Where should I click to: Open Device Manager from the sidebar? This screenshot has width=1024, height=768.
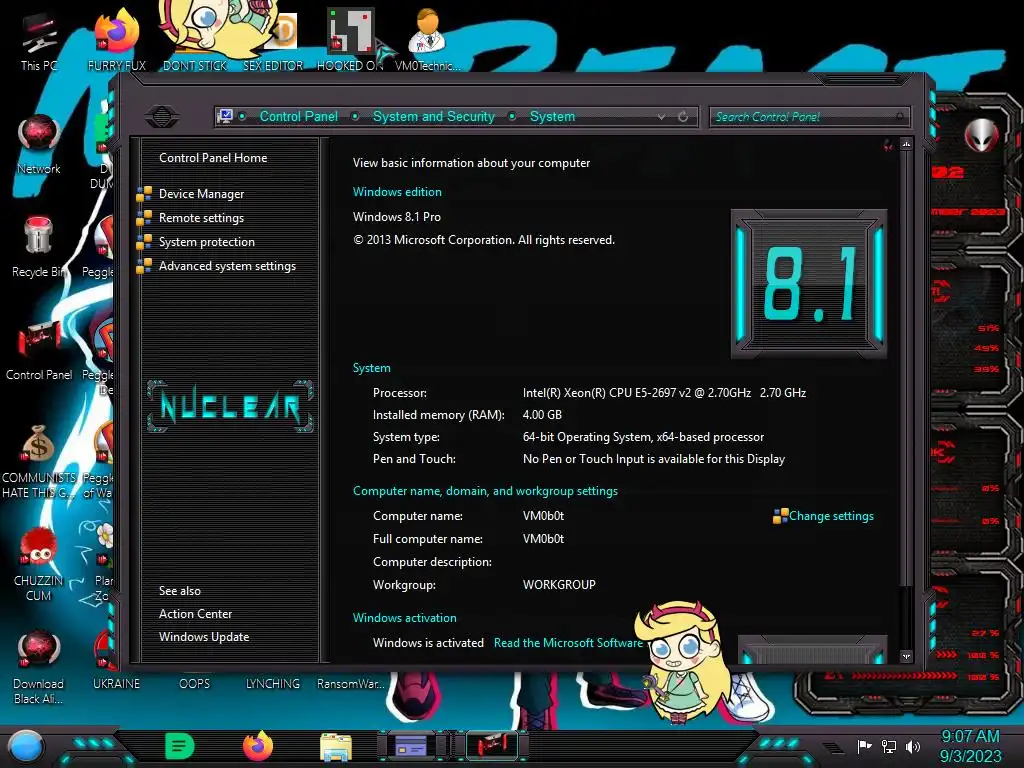pos(201,194)
